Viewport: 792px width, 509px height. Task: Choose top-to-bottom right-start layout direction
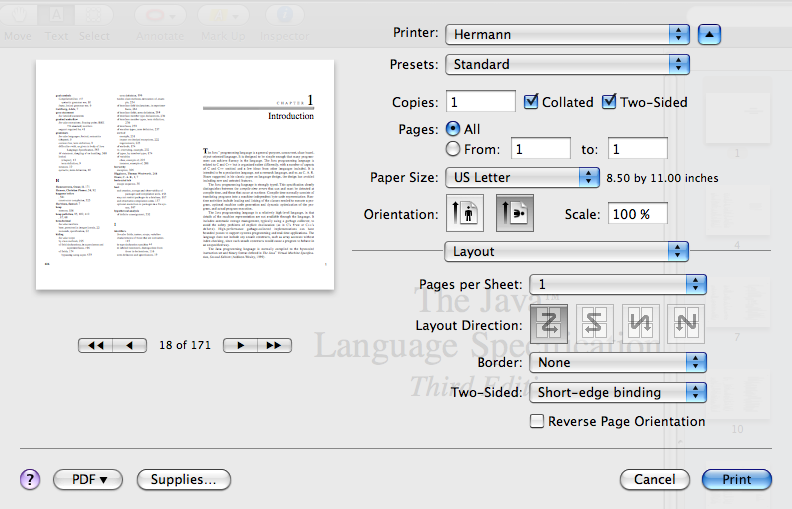pyautogui.click(x=685, y=325)
